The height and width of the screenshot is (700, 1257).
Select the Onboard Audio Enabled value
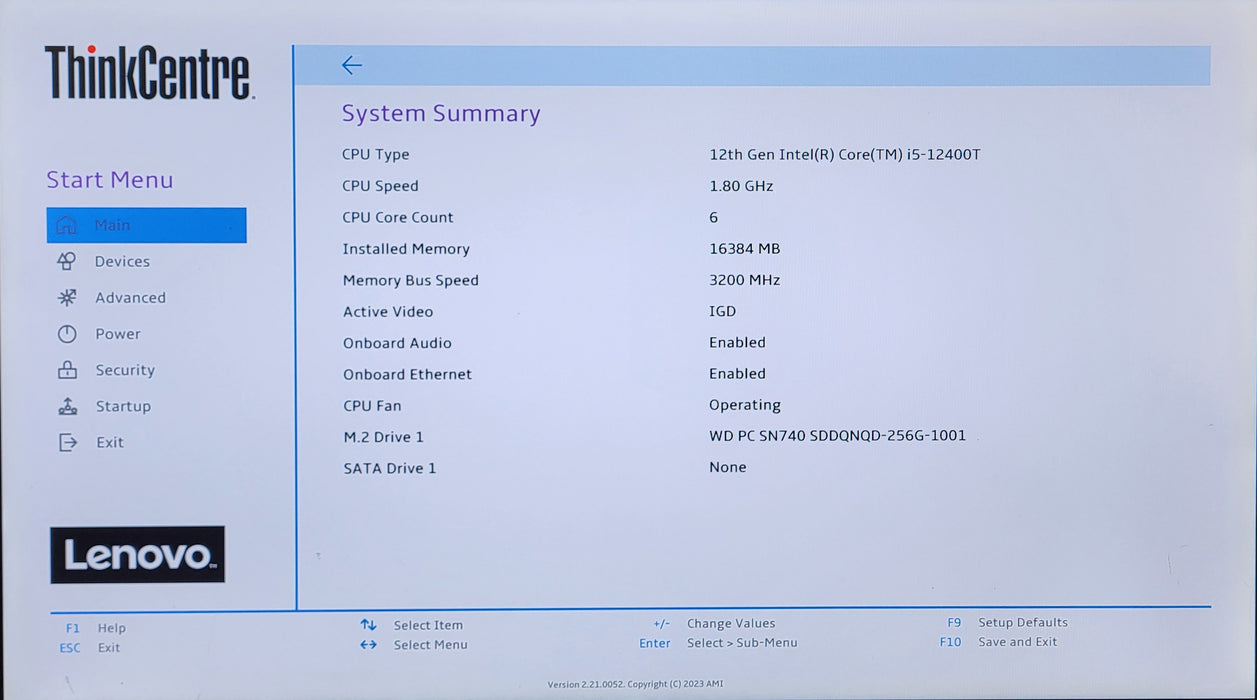[737, 342]
